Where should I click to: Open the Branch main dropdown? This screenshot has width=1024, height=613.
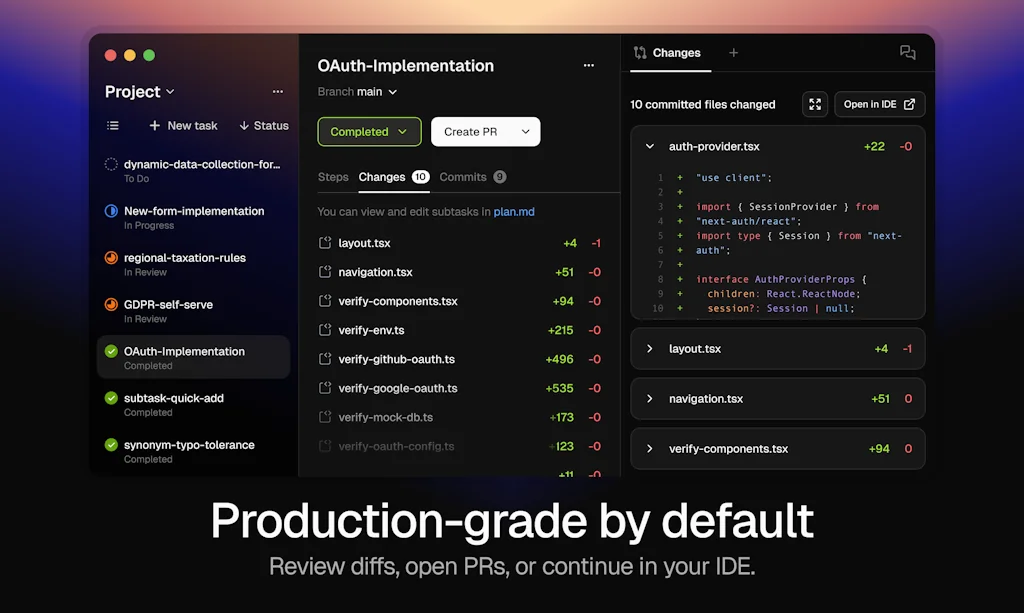(357, 92)
